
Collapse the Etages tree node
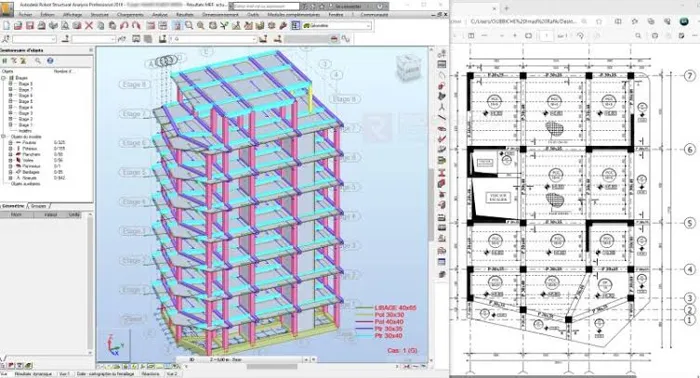[4, 78]
